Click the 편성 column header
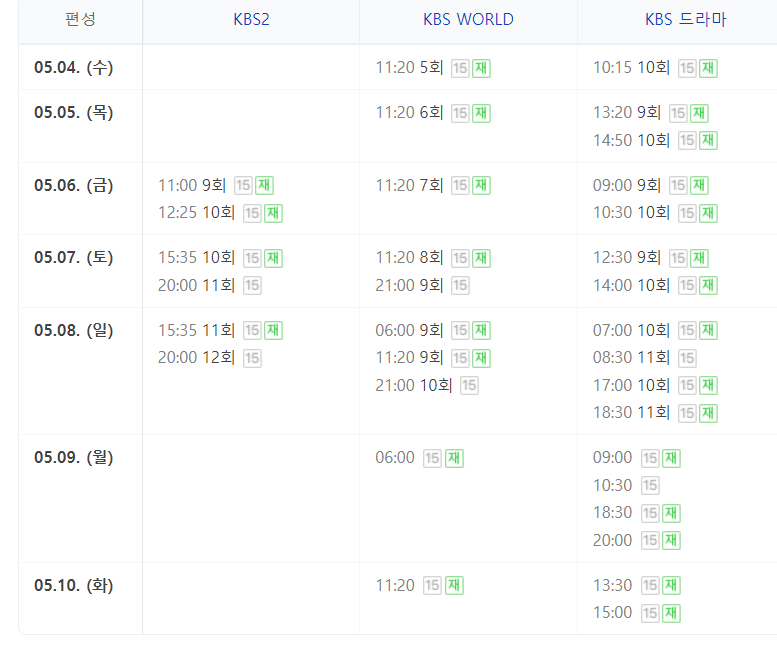The width and height of the screenshot is (777, 651). click(x=80, y=19)
